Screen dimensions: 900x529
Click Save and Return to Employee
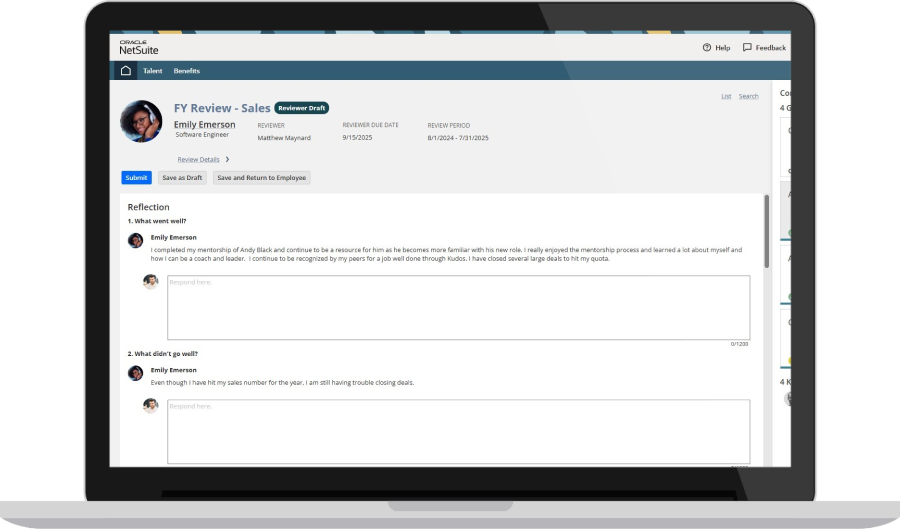tap(262, 178)
